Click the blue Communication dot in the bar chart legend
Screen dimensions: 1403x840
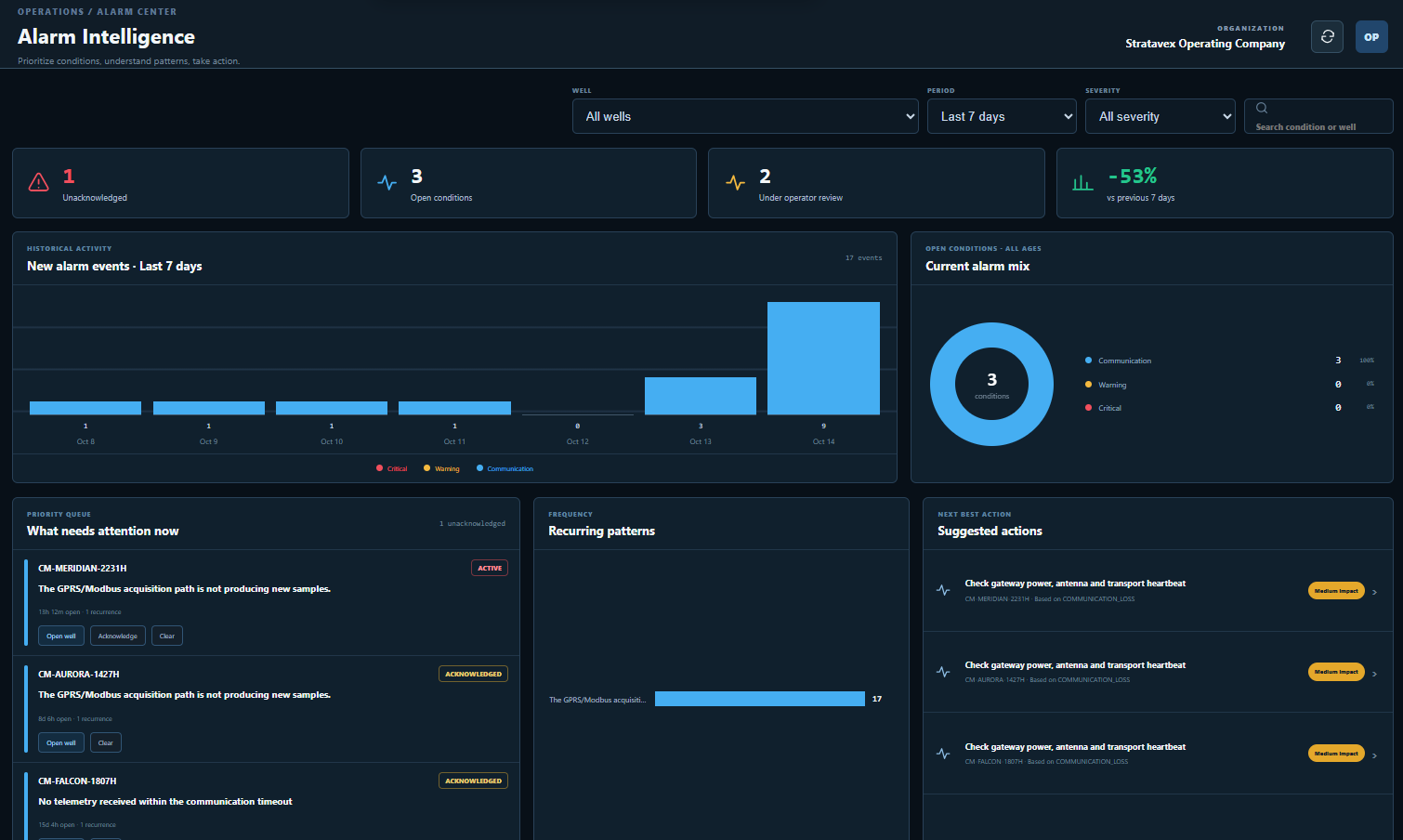[x=479, y=468]
